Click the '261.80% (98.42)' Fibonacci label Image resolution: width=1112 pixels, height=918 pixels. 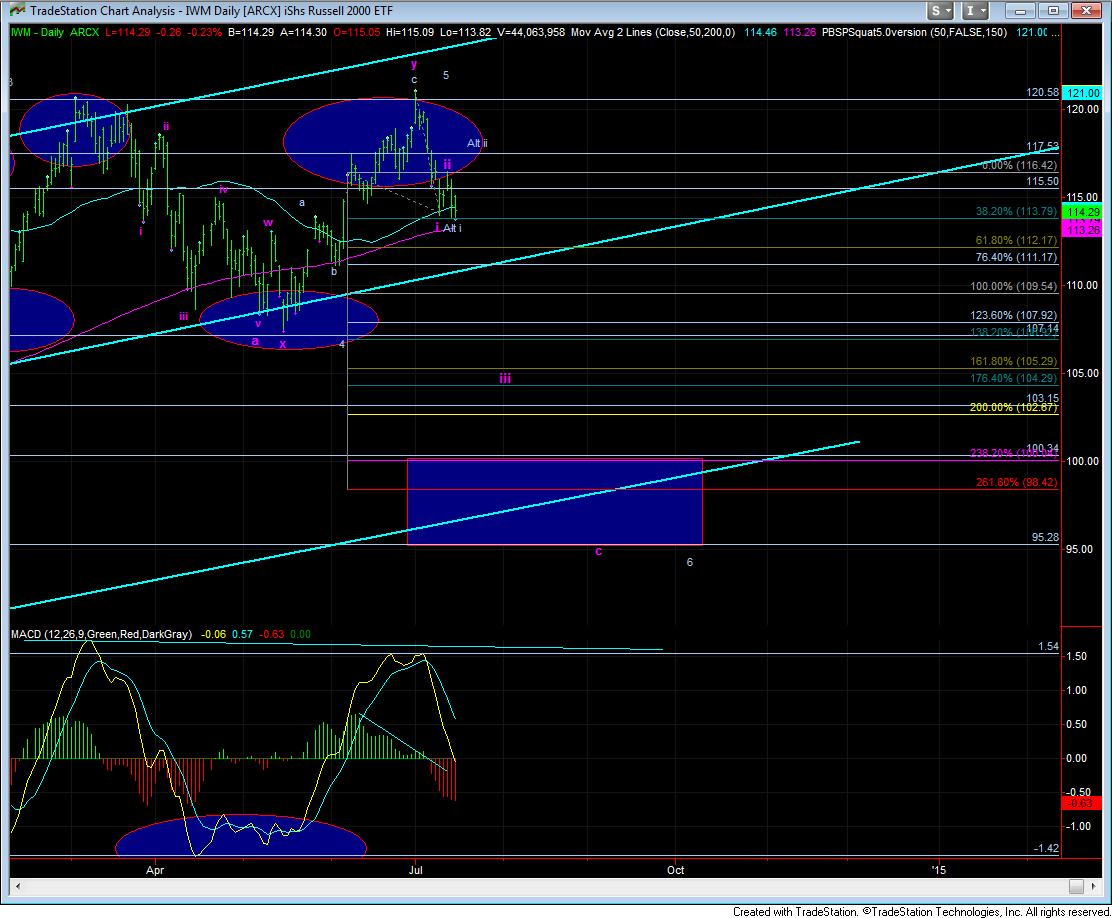(x=1016, y=482)
